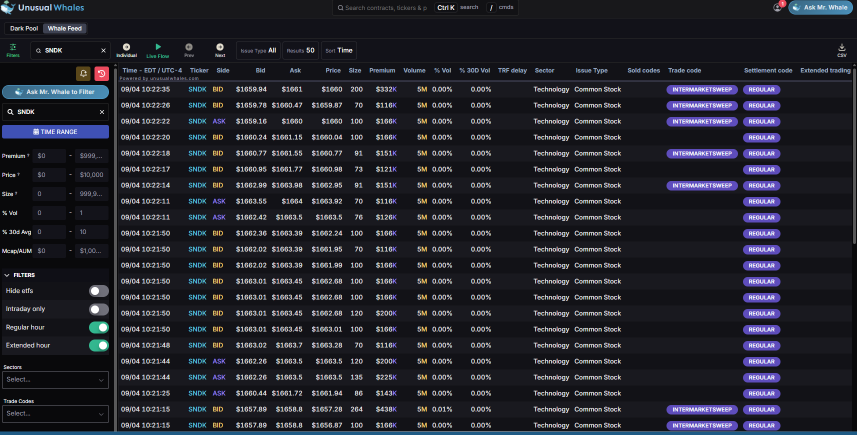Click the Volume column header
The height and width of the screenshot is (435, 857).
[x=414, y=70]
